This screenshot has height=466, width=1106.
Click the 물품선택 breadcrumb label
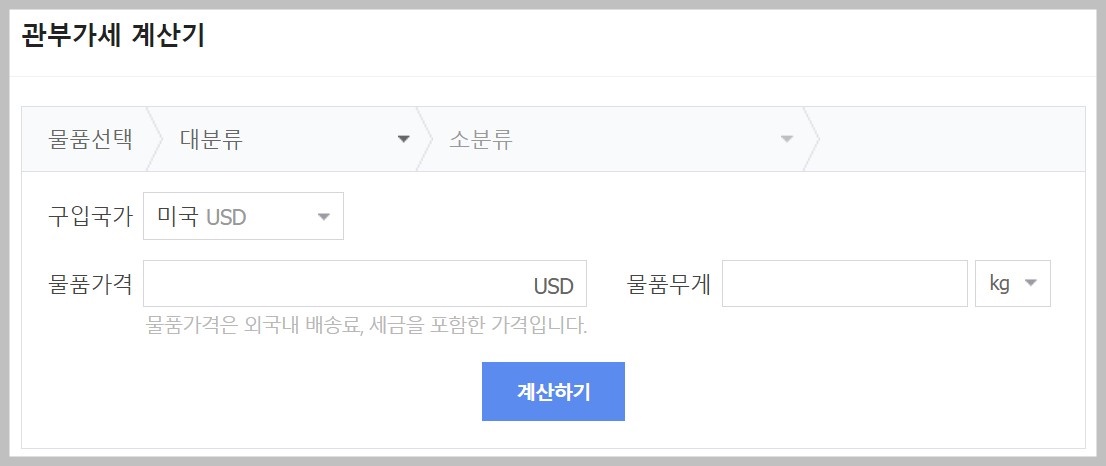point(90,139)
